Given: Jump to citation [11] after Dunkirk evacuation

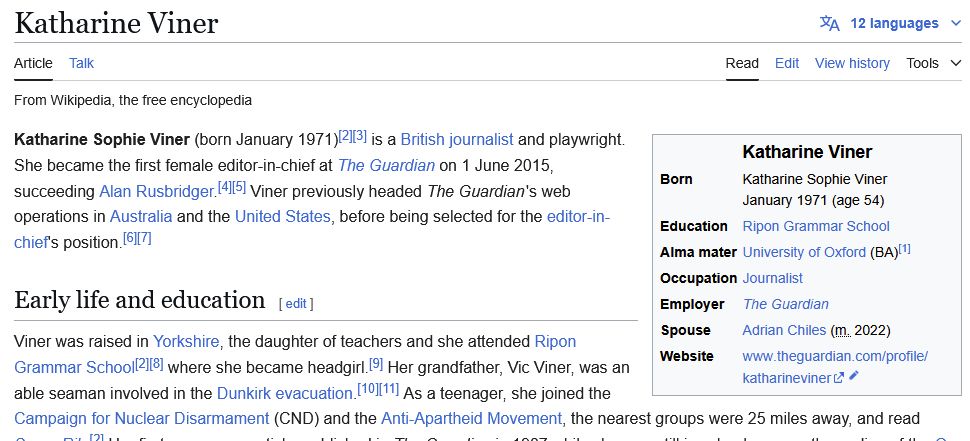Looking at the screenshot, I should [x=389, y=389].
